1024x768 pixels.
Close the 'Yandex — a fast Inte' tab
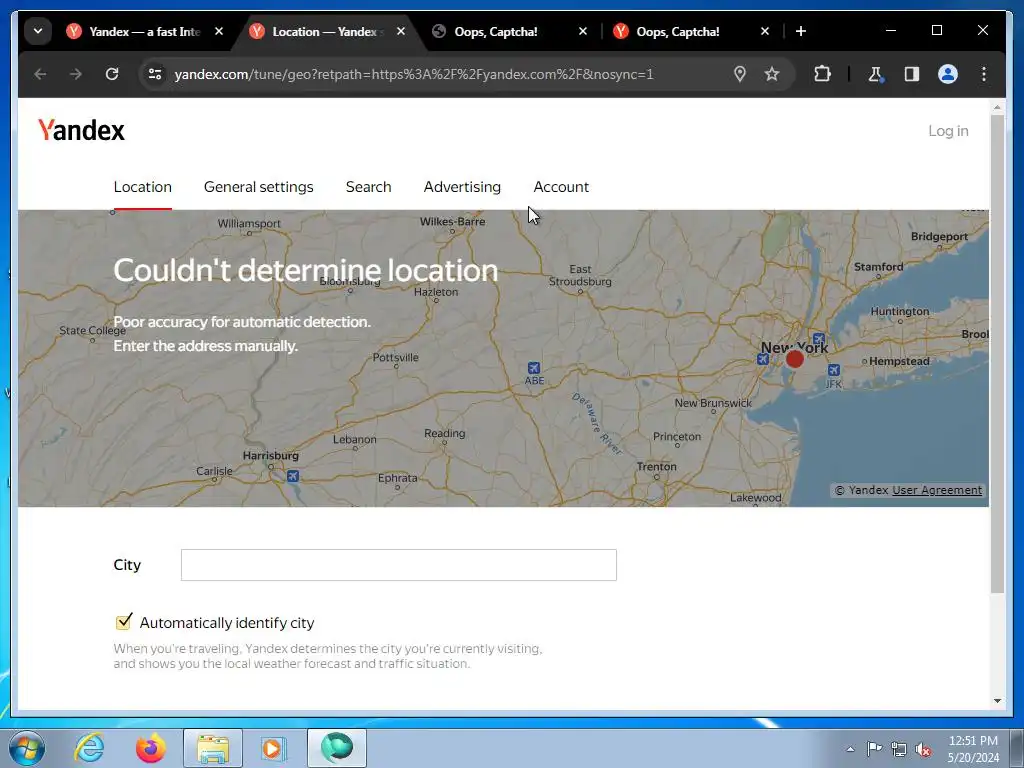pyautogui.click(x=219, y=31)
